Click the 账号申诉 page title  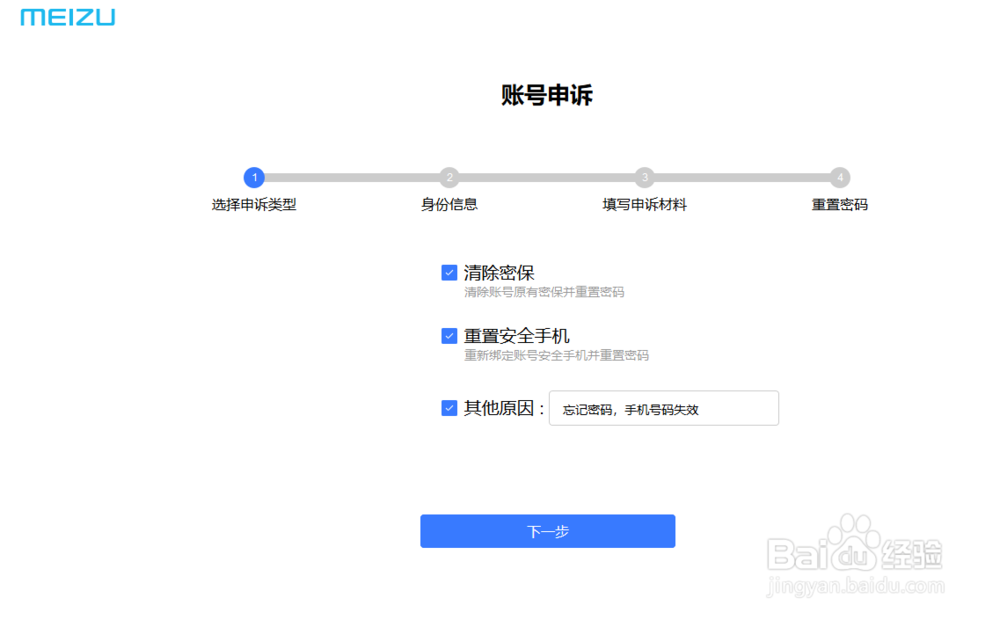click(x=546, y=95)
